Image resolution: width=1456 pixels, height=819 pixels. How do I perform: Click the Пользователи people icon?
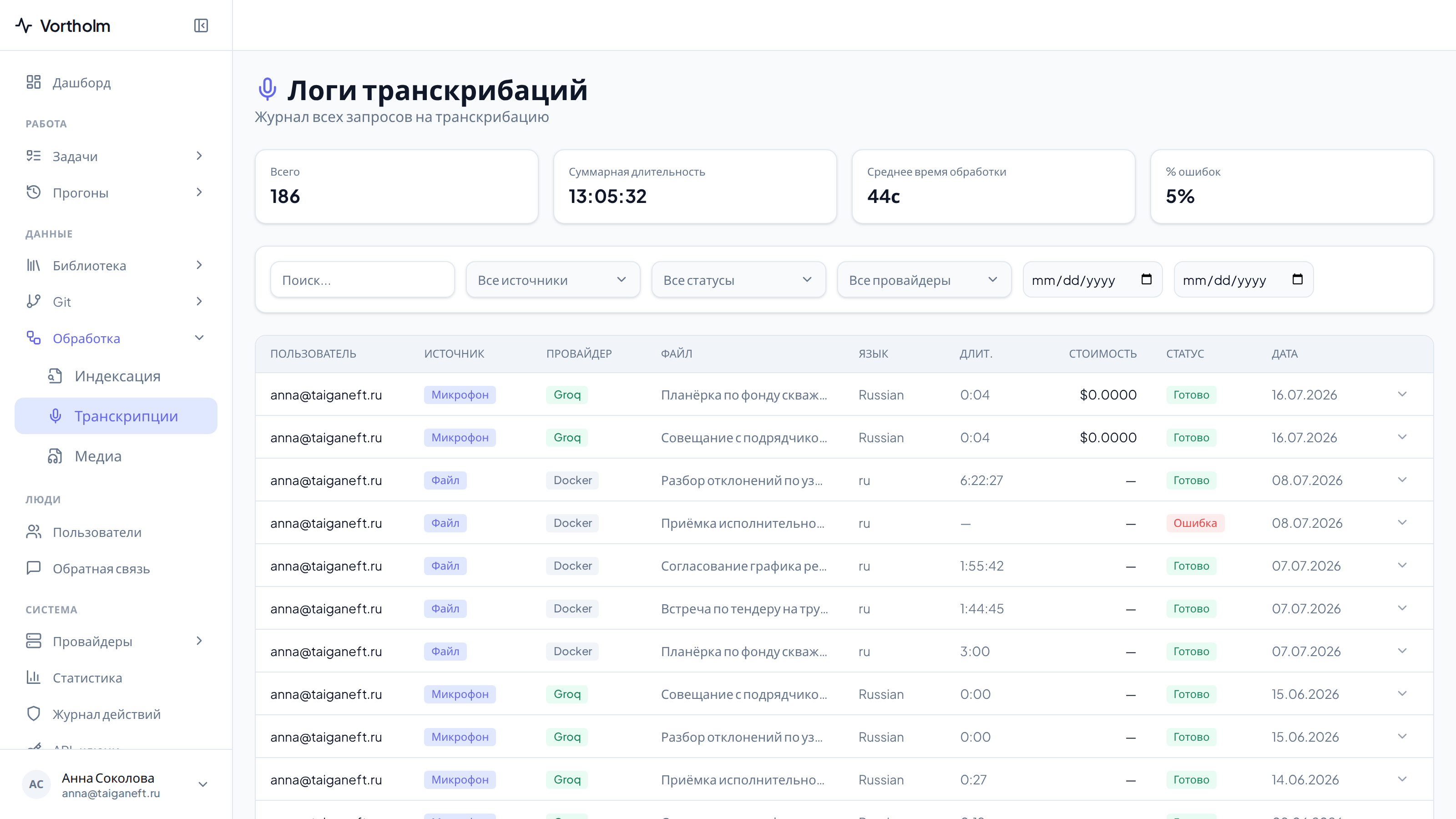point(33,532)
